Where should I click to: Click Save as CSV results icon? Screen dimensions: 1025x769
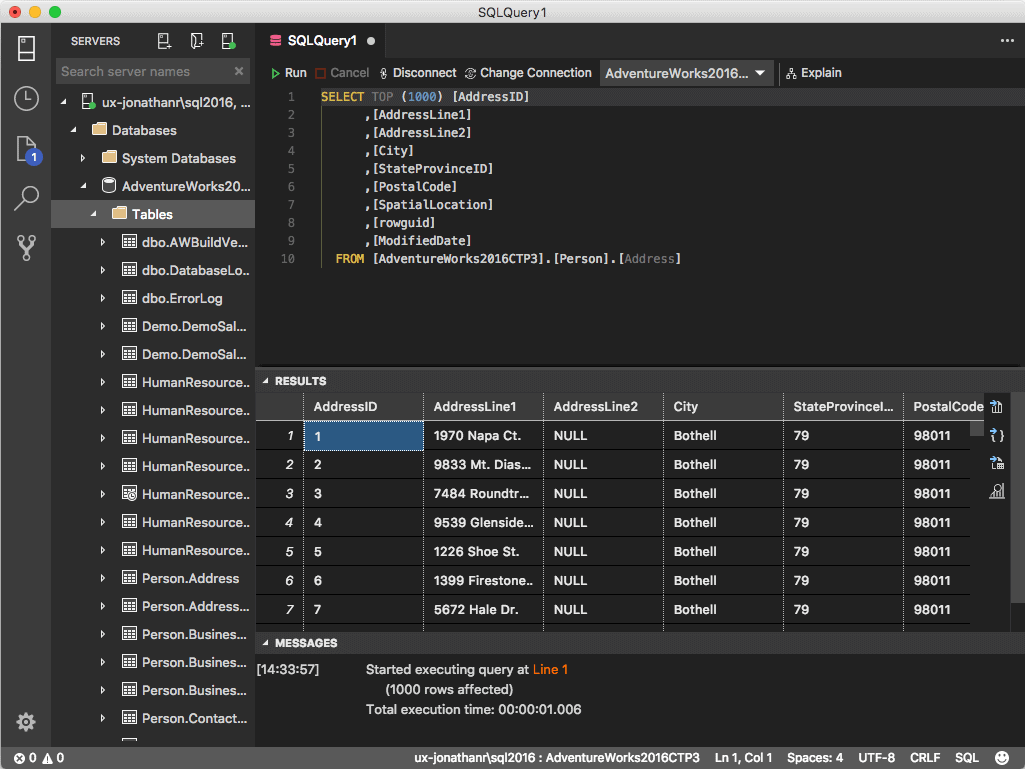[996, 407]
